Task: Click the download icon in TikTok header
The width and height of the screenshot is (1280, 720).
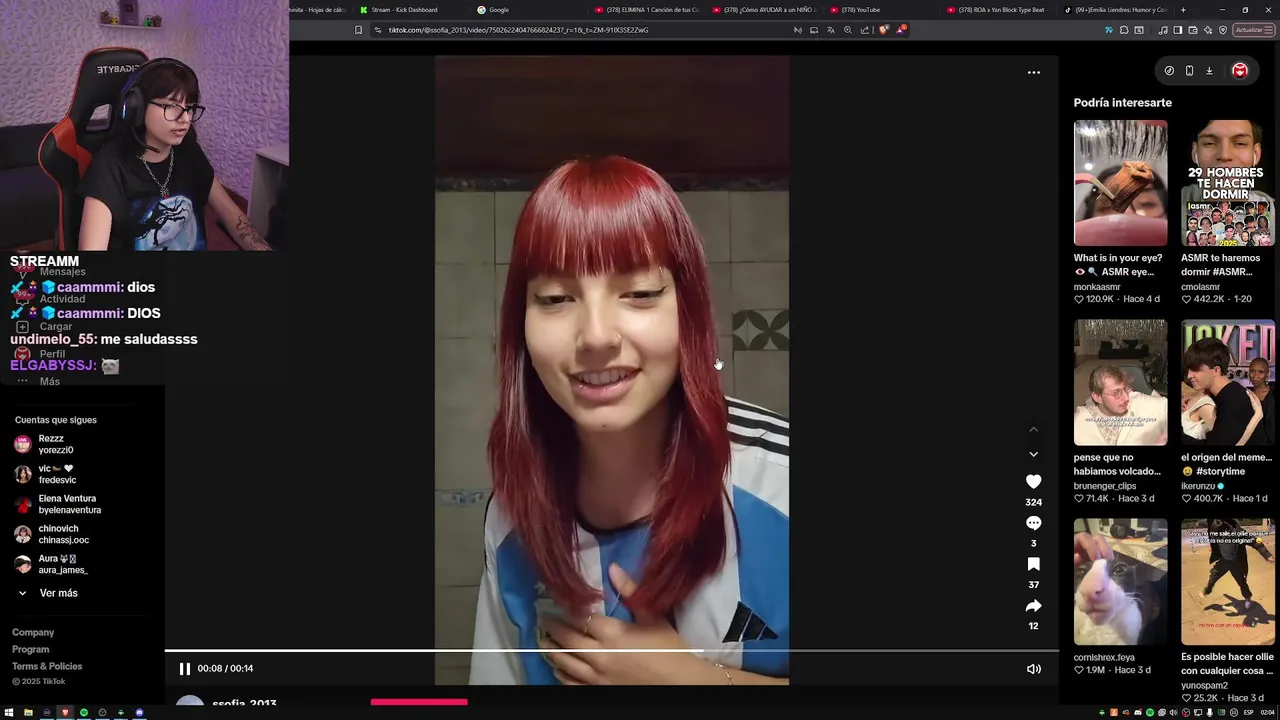Action: point(1209,70)
